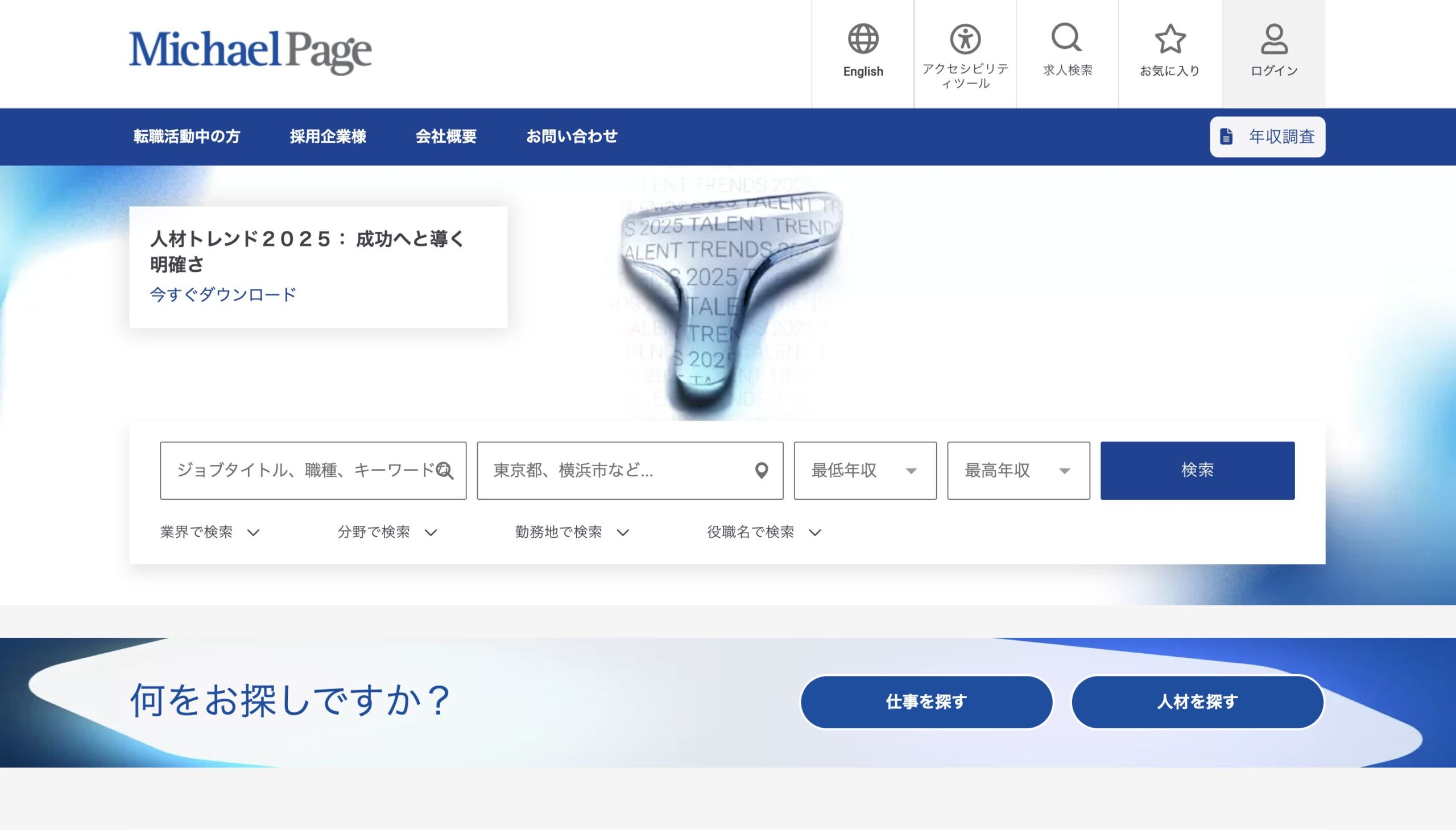Image resolution: width=1456 pixels, height=830 pixels.
Task: Open the 会社概要 menu
Action: (x=446, y=136)
